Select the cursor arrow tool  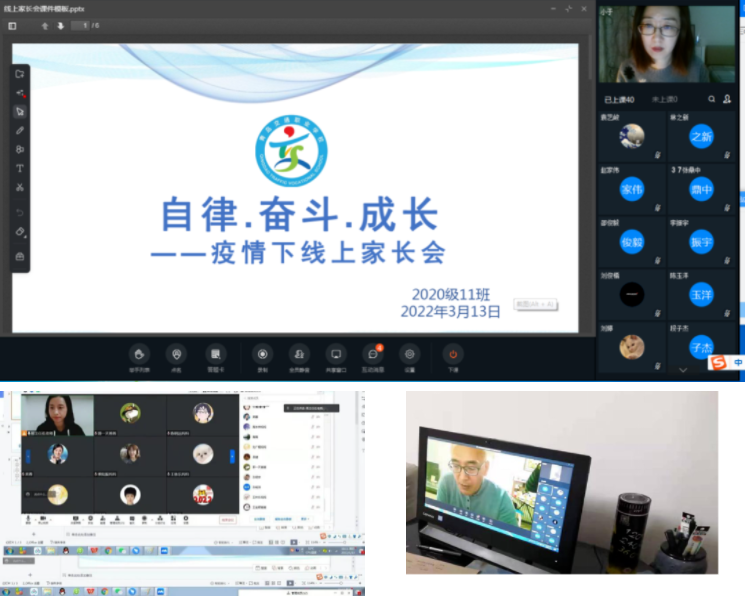[20, 112]
